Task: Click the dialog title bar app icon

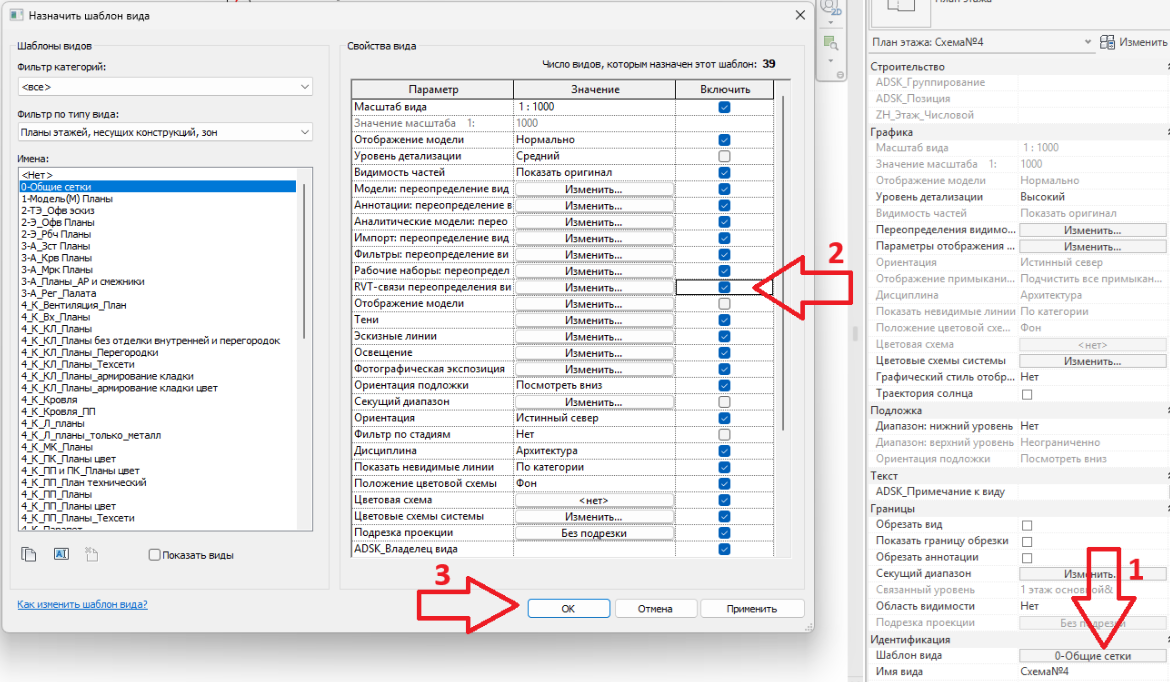Action: (16, 15)
